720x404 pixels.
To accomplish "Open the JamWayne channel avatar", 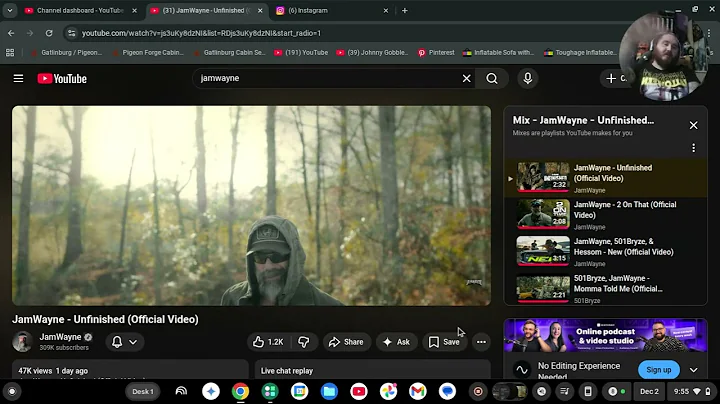I will coord(22,342).
